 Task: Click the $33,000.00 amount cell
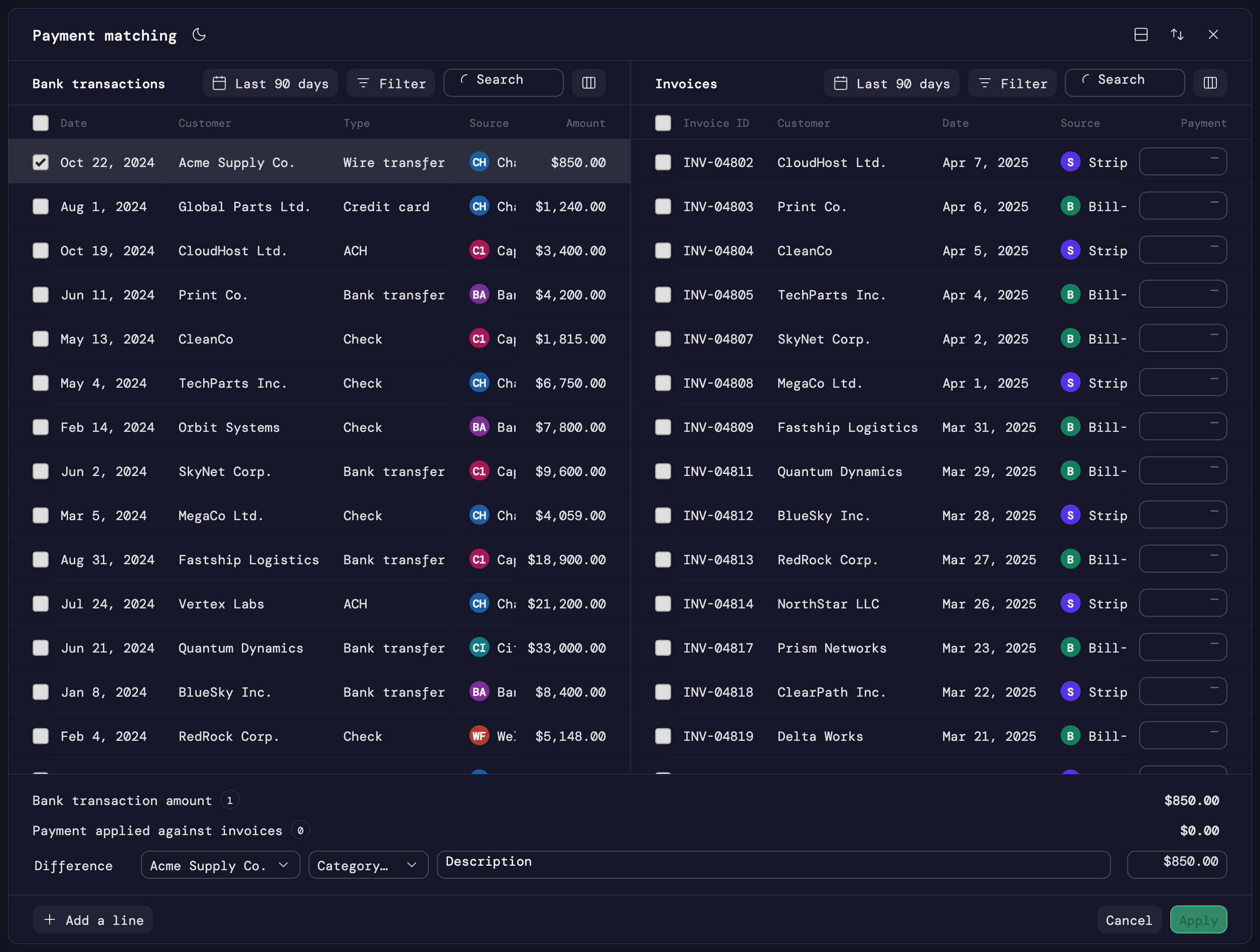(567, 648)
